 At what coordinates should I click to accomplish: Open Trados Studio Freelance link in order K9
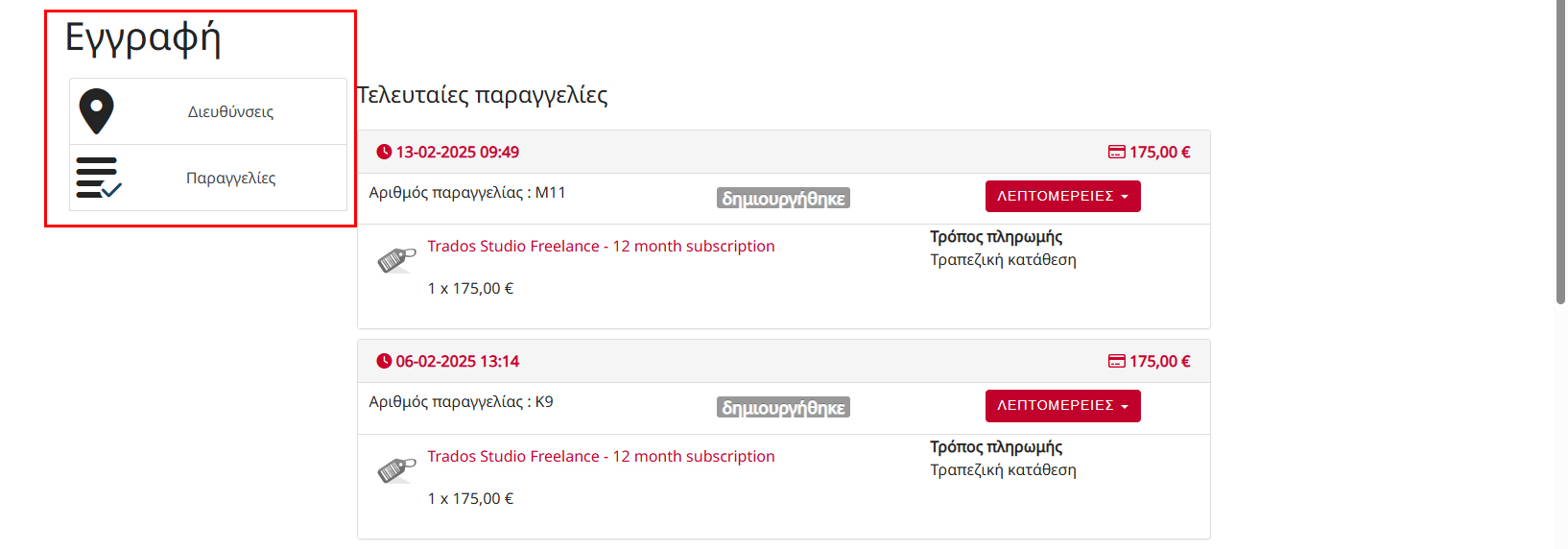[x=601, y=456]
